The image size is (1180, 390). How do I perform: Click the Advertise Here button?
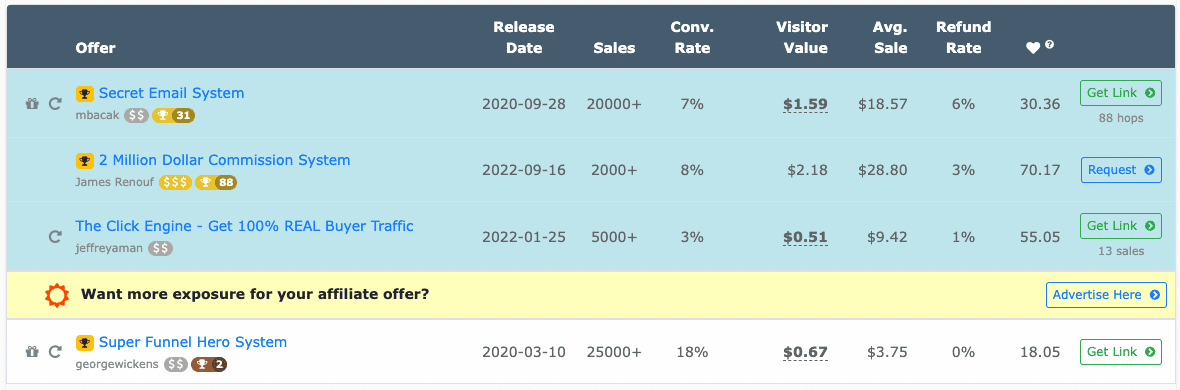point(1106,295)
